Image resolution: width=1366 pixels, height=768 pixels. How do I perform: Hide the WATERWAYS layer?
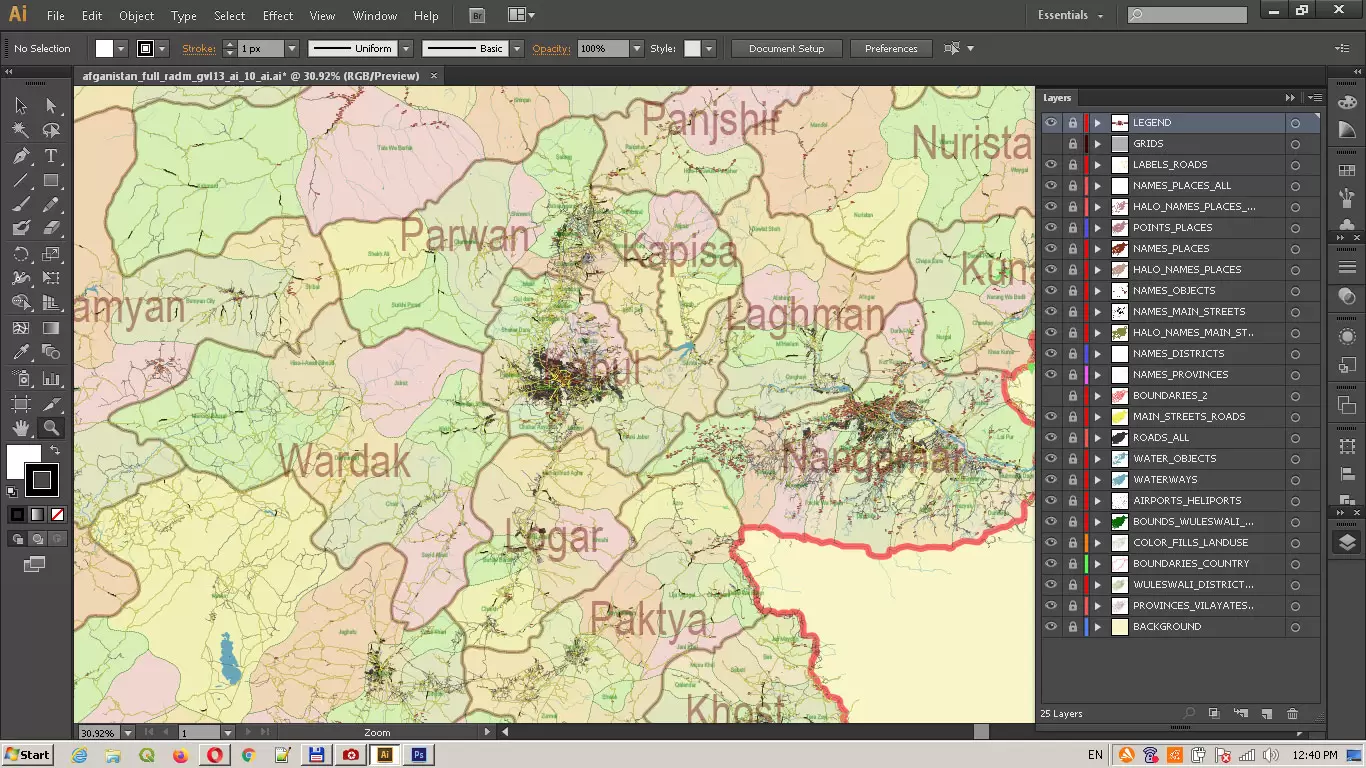1051,480
